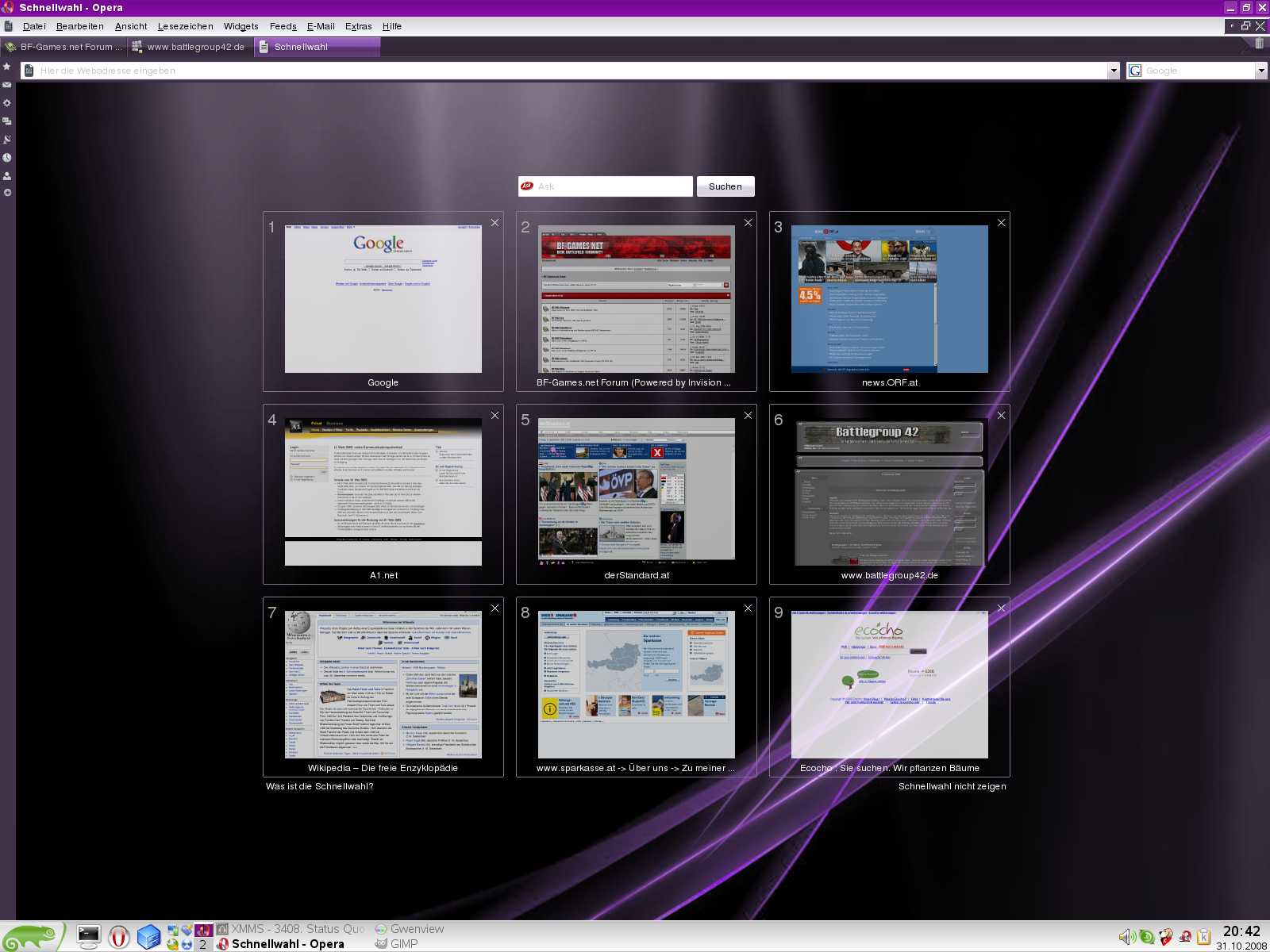Click the add panel plus icon
The image size is (1270, 952).
pos(7,193)
